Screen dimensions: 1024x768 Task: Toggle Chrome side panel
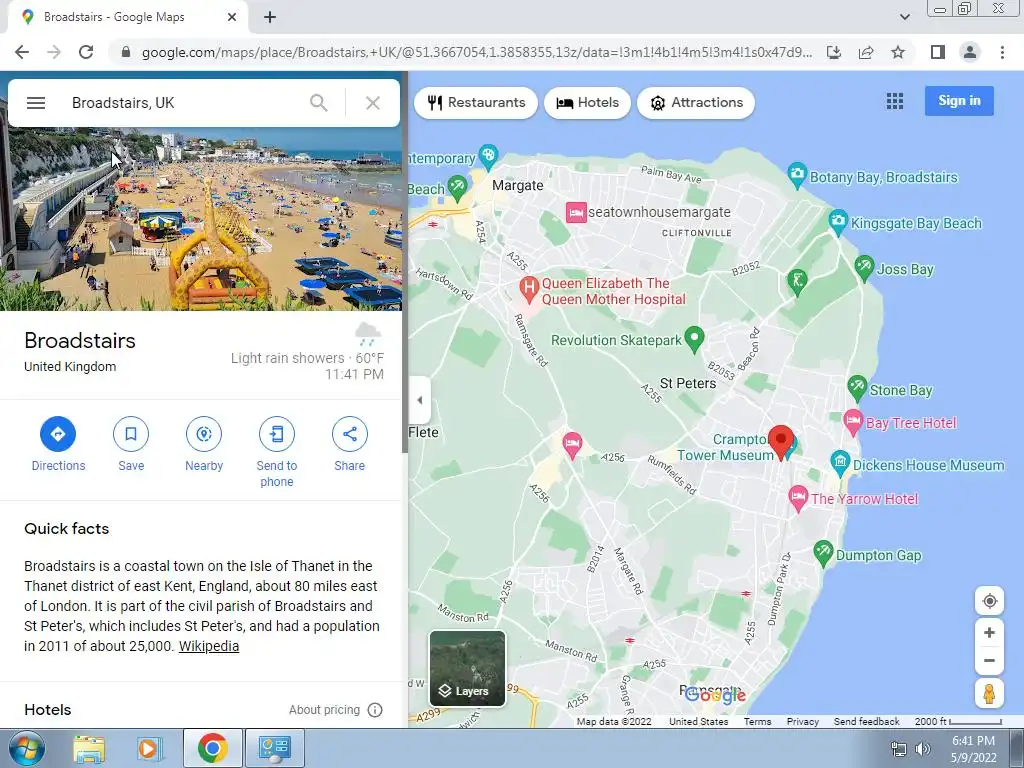pyautogui.click(x=938, y=52)
